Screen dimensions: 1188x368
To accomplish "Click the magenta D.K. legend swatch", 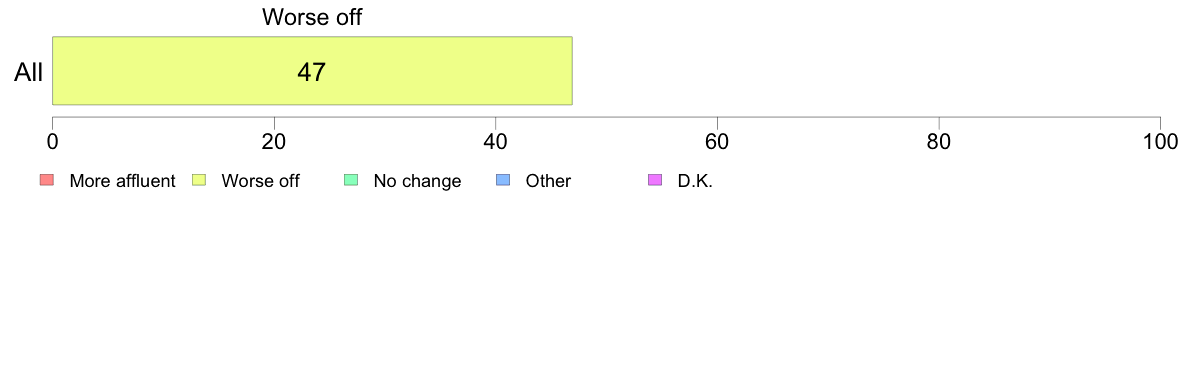I will point(655,180).
